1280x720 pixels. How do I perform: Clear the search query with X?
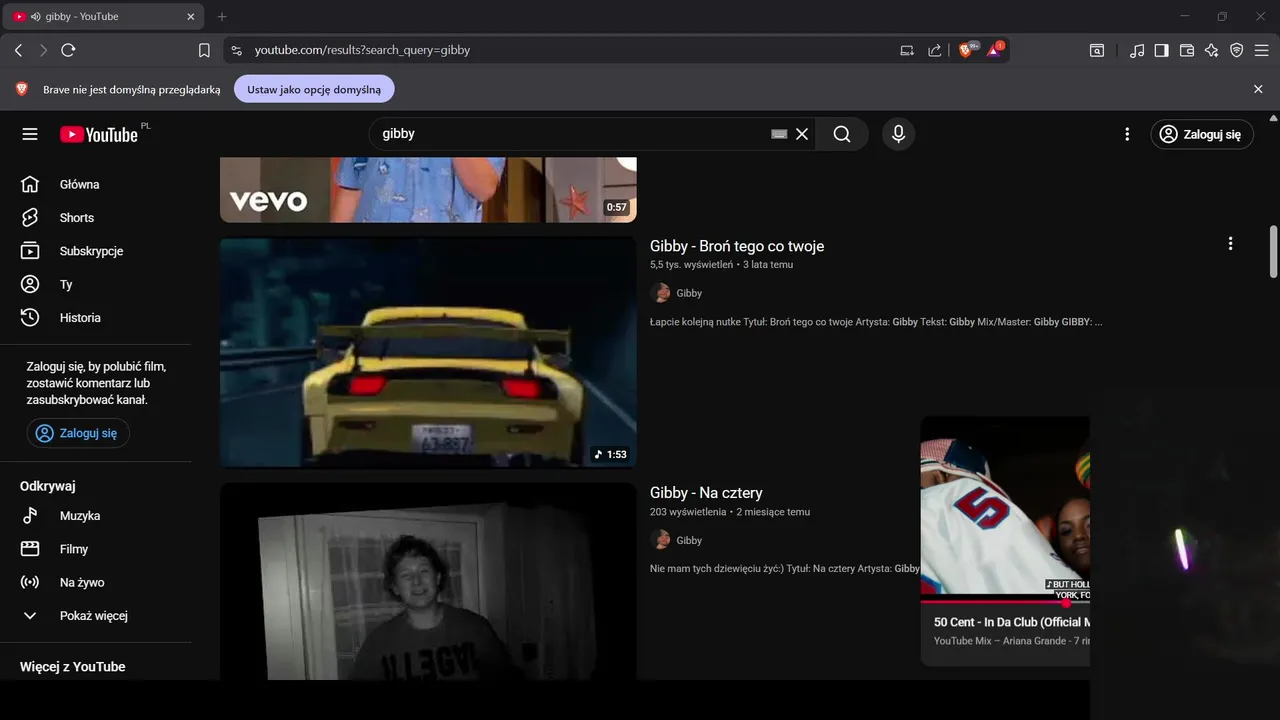[802, 134]
